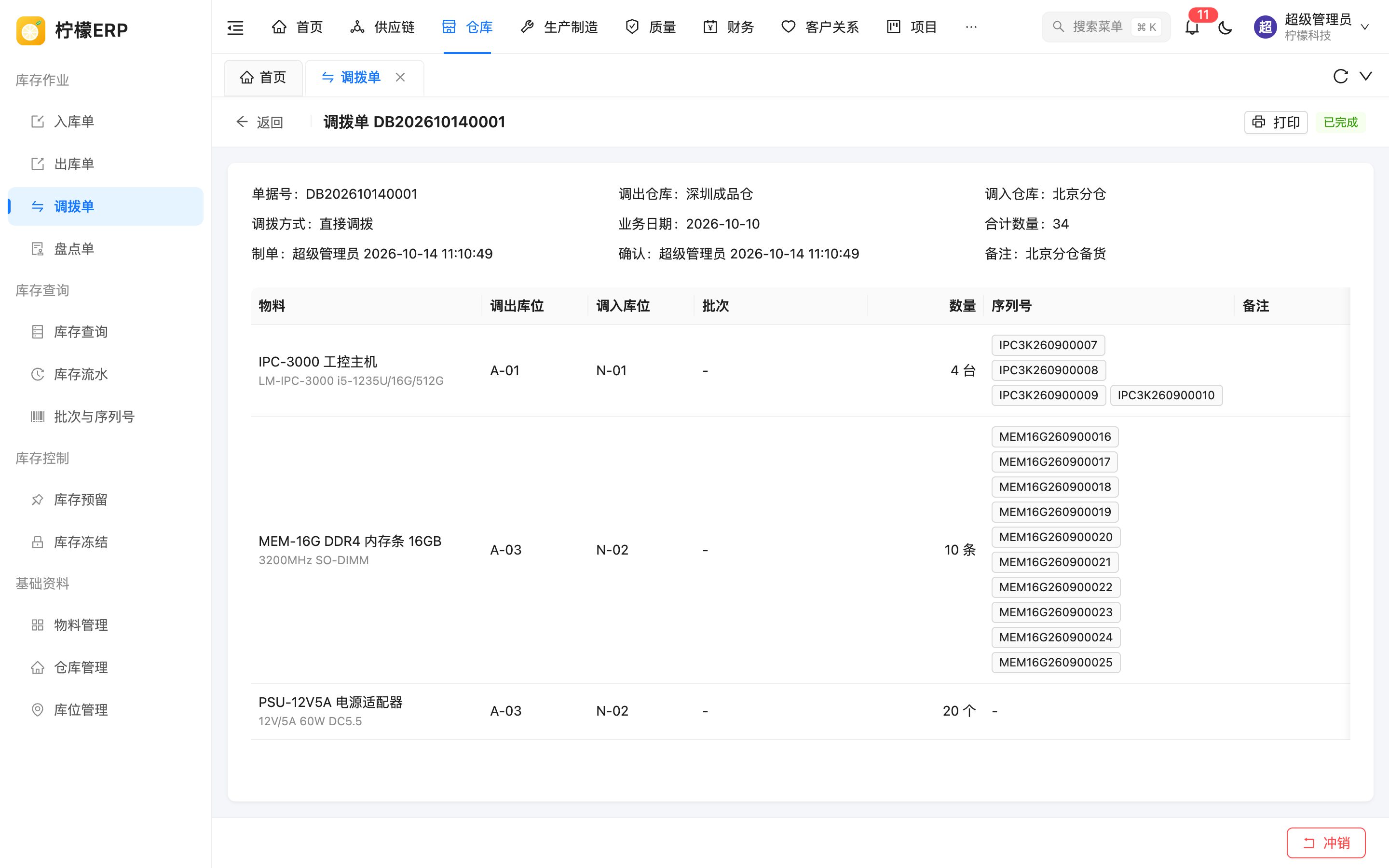Open 出库单 in the sidebar

point(106,164)
